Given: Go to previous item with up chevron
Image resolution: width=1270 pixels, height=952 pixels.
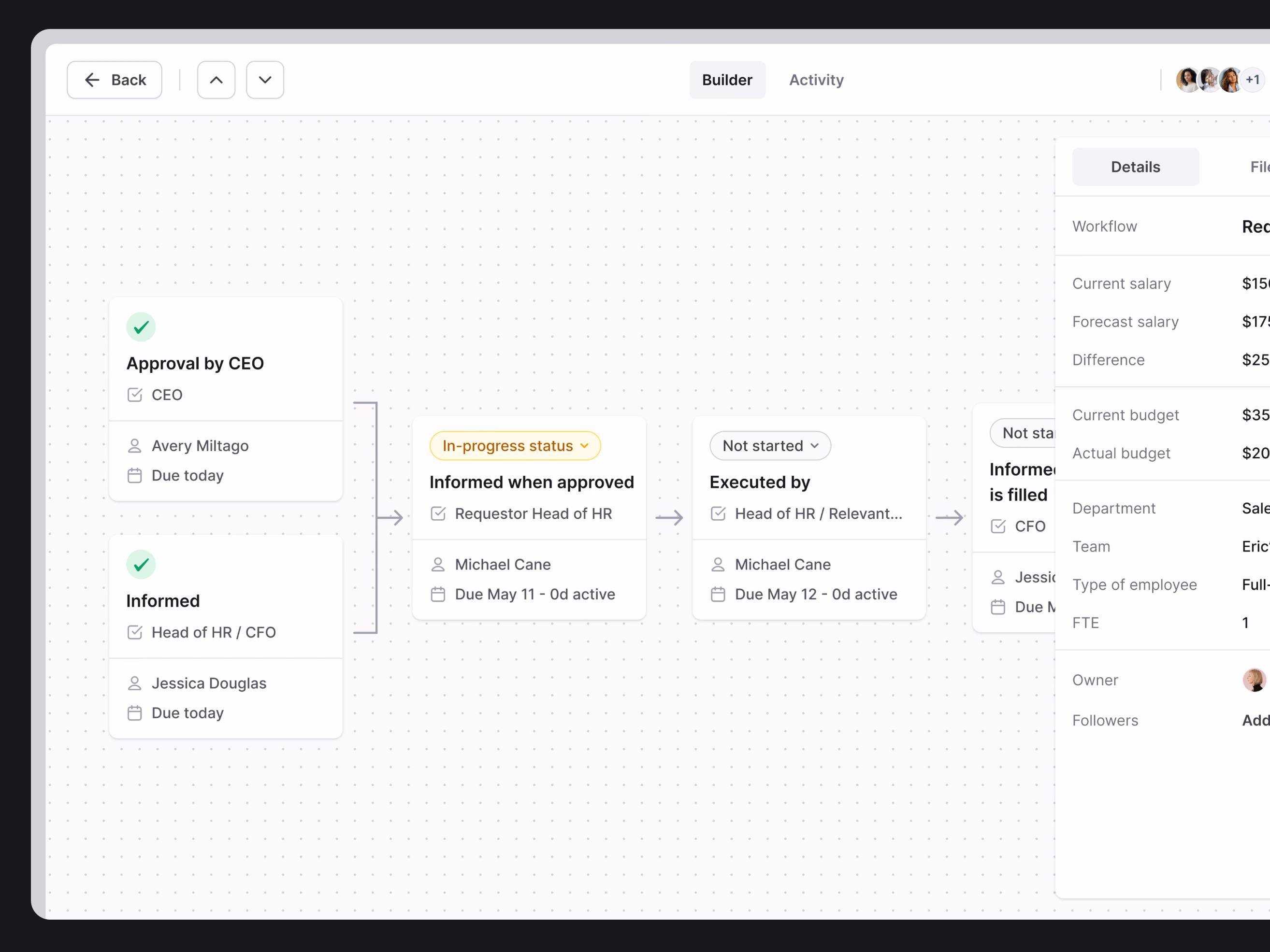Looking at the screenshot, I should click(216, 80).
